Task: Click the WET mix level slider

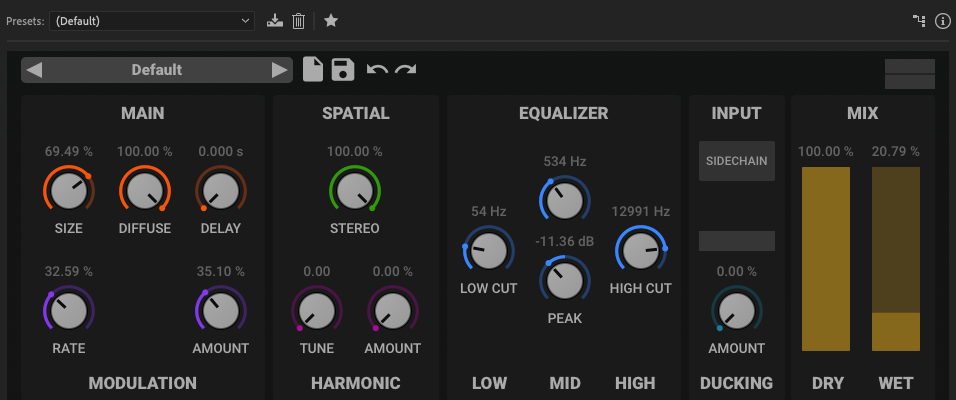Action: [897, 259]
